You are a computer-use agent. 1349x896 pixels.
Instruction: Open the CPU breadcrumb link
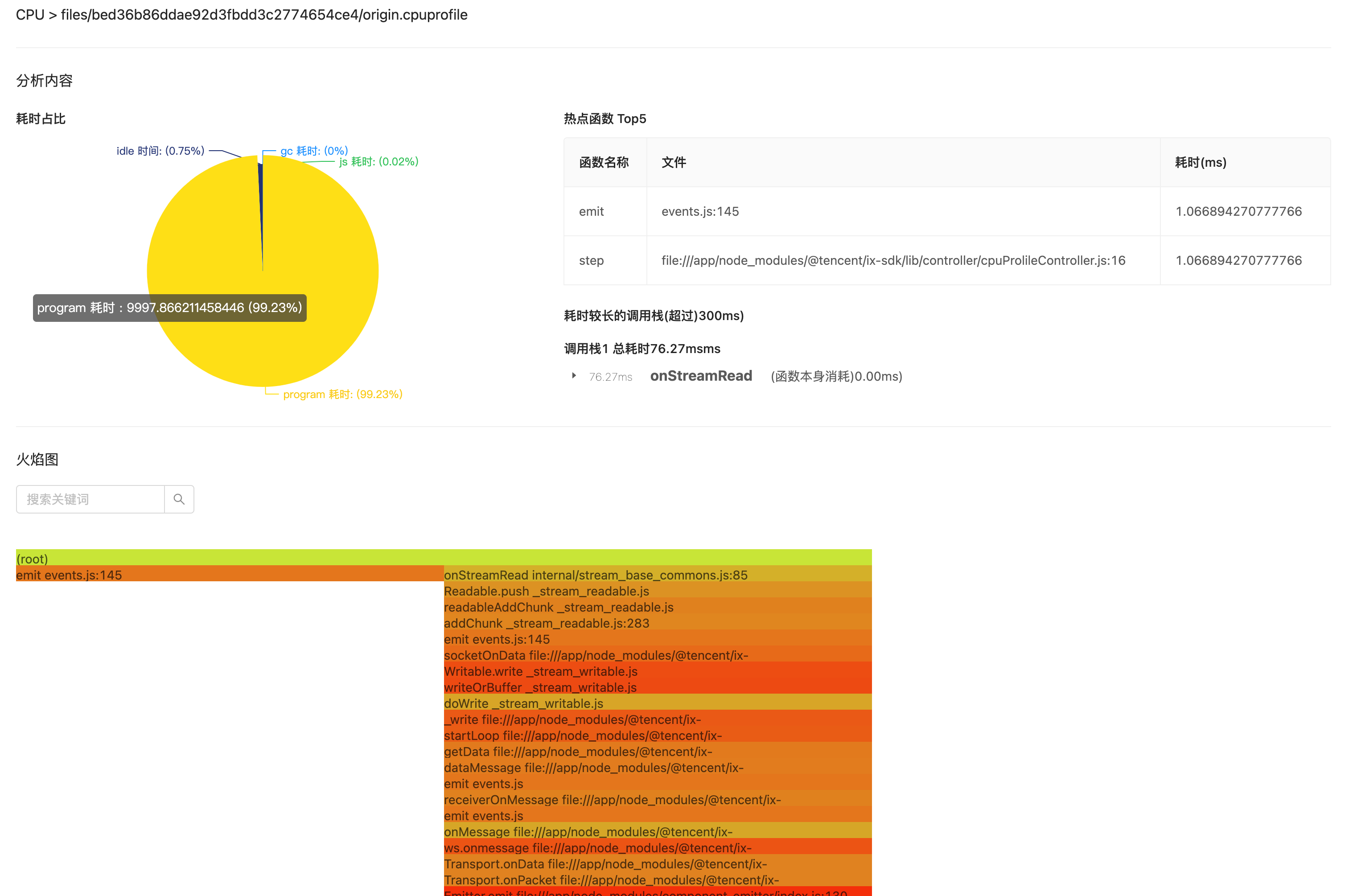pyautogui.click(x=30, y=14)
